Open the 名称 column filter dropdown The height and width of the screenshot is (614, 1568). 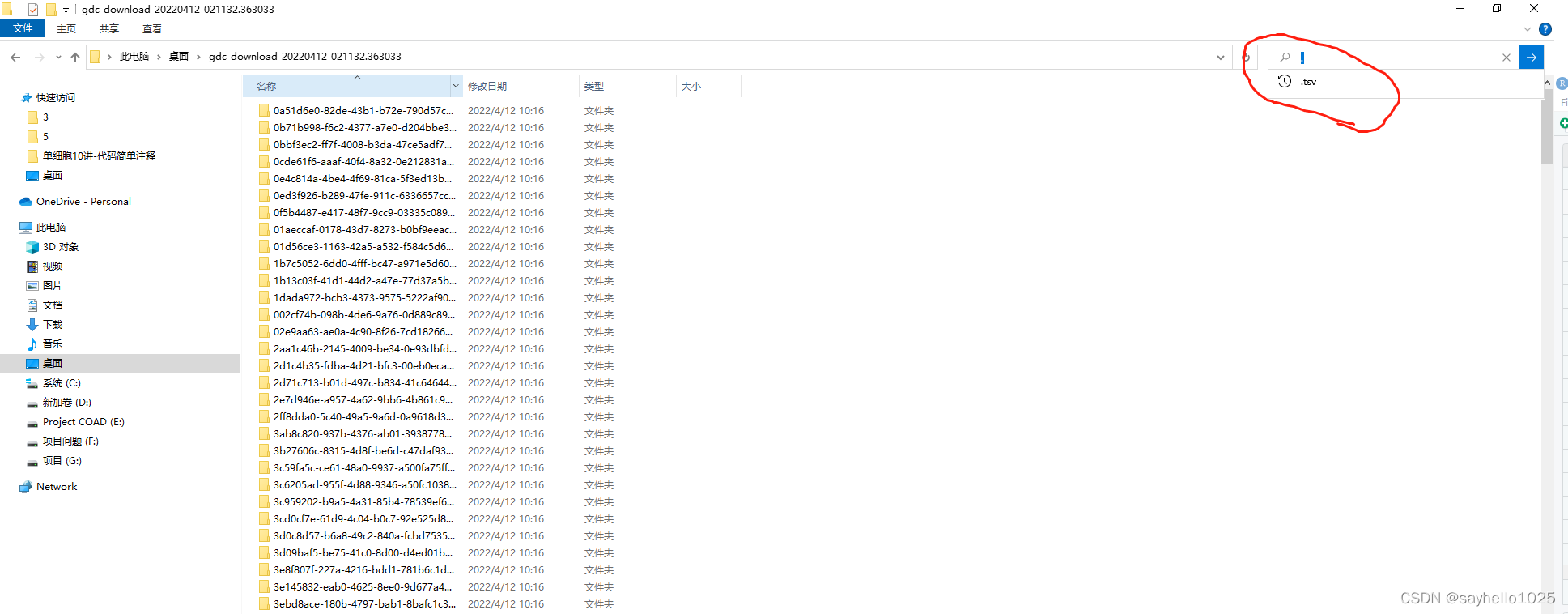[456, 86]
